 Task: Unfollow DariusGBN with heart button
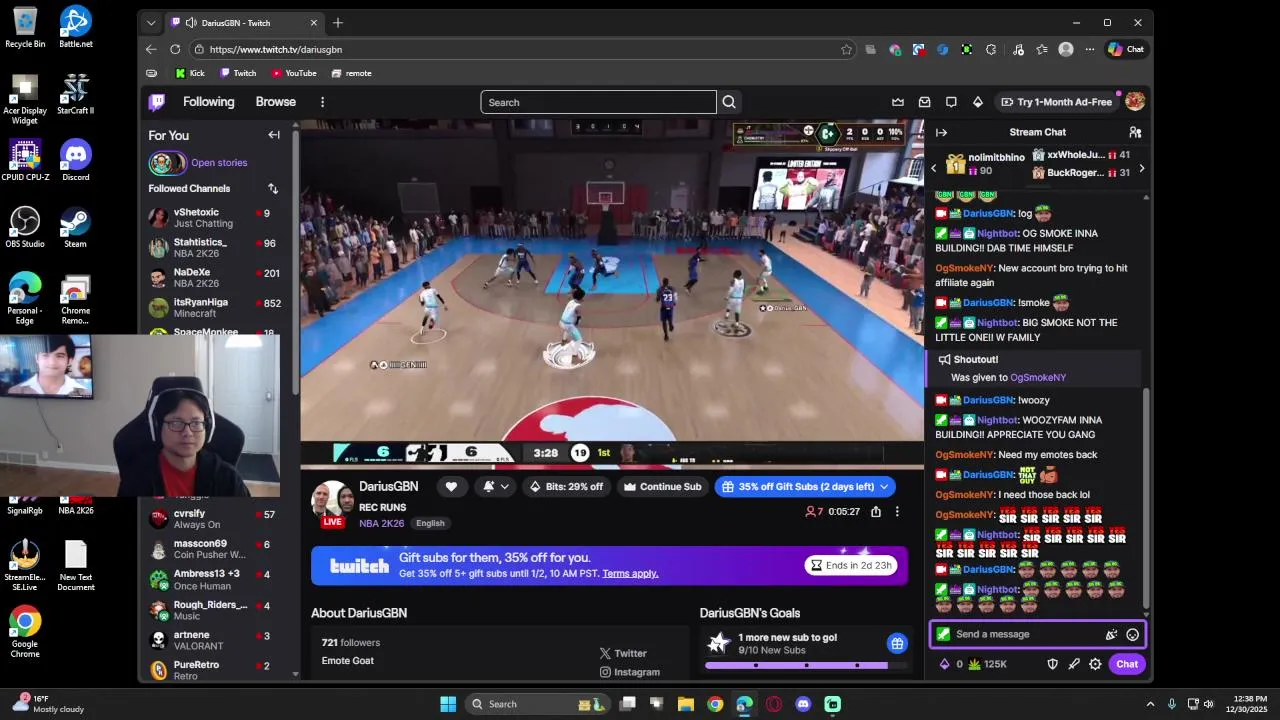click(451, 487)
